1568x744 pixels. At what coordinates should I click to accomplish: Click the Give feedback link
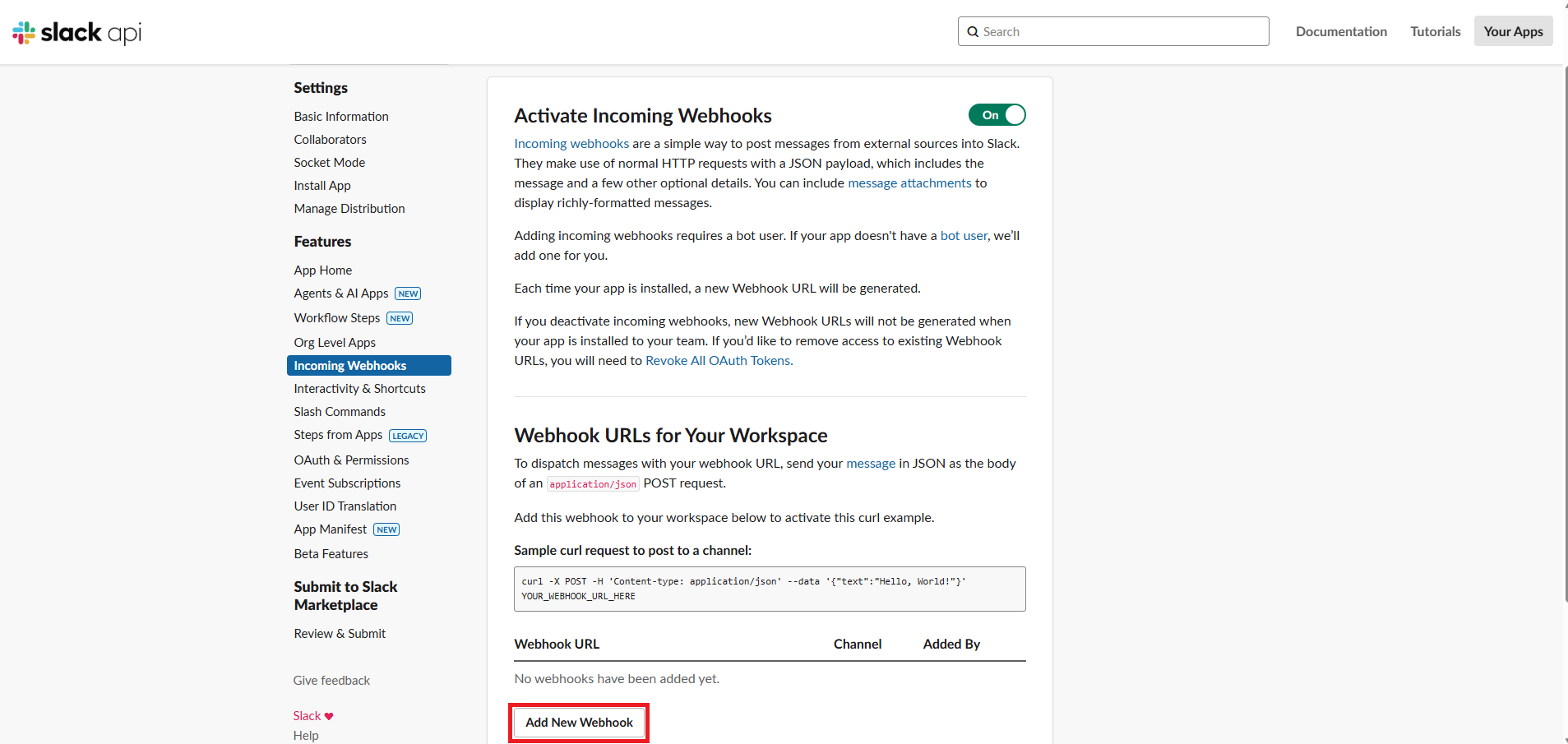[x=331, y=681]
